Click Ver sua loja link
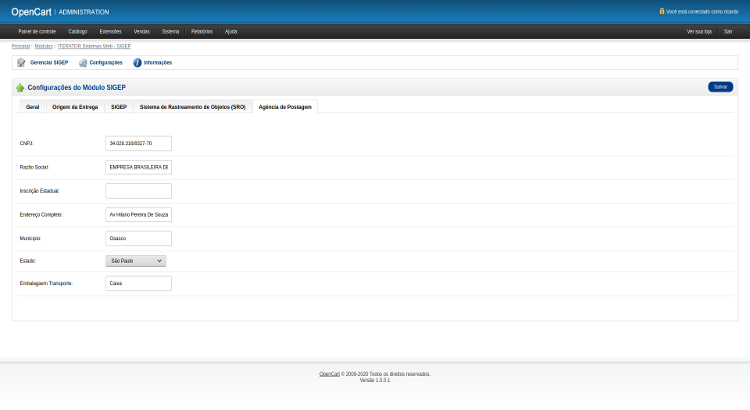750x410 pixels. pos(699,32)
